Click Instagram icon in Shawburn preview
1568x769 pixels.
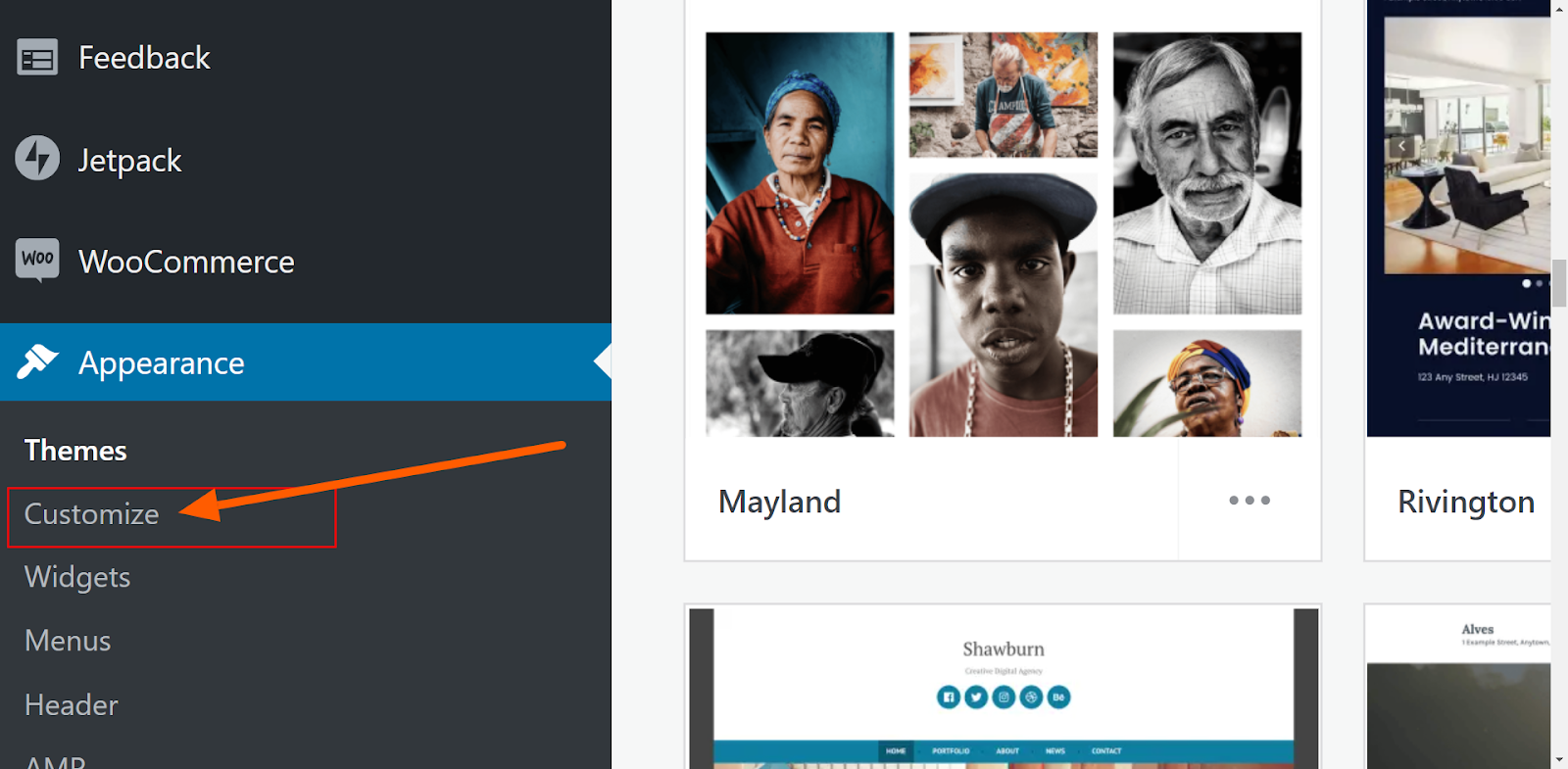pyautogui.click(x=1003, y=697)
